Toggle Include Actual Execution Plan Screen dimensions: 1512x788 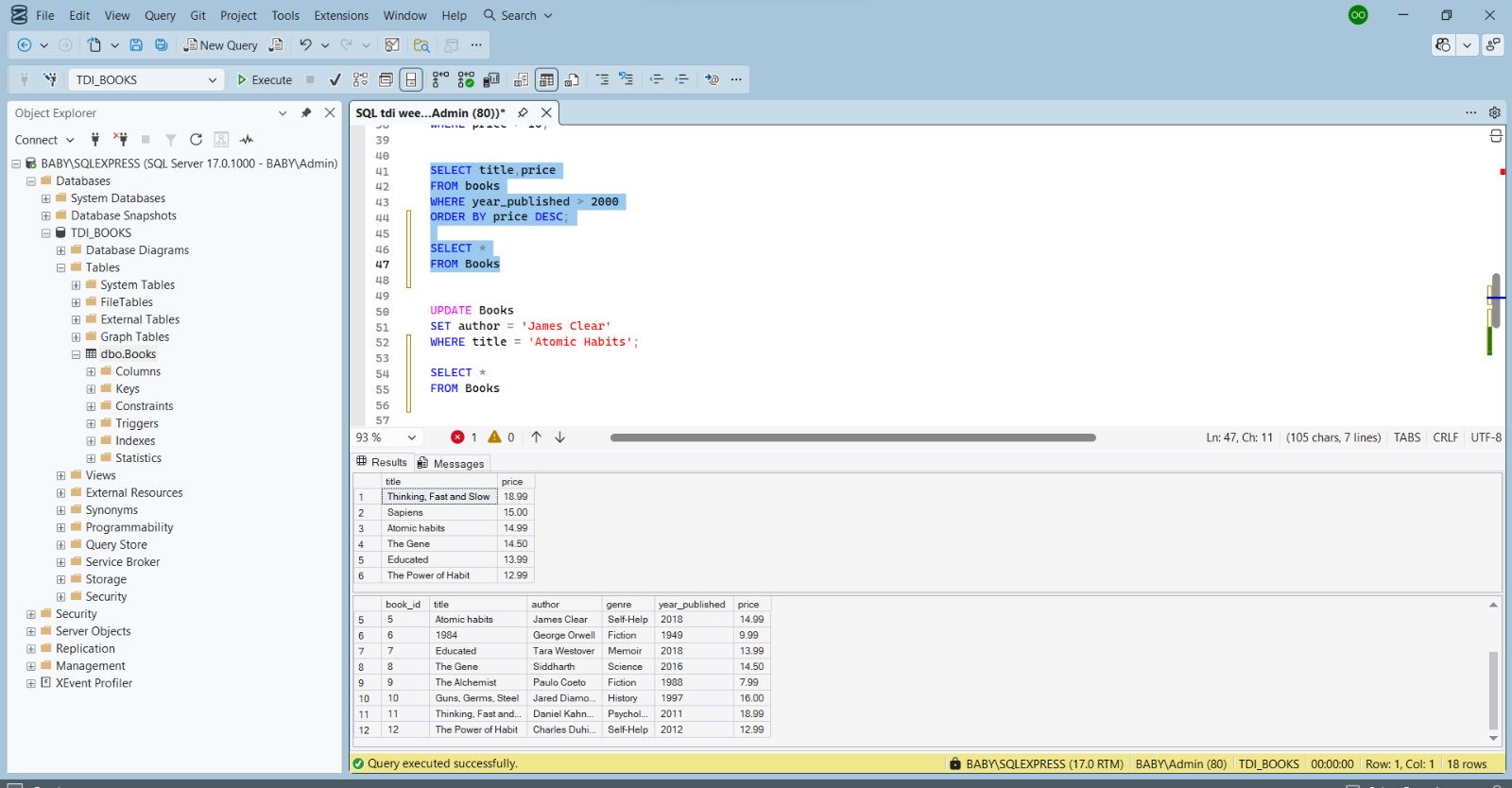(440, 80)
